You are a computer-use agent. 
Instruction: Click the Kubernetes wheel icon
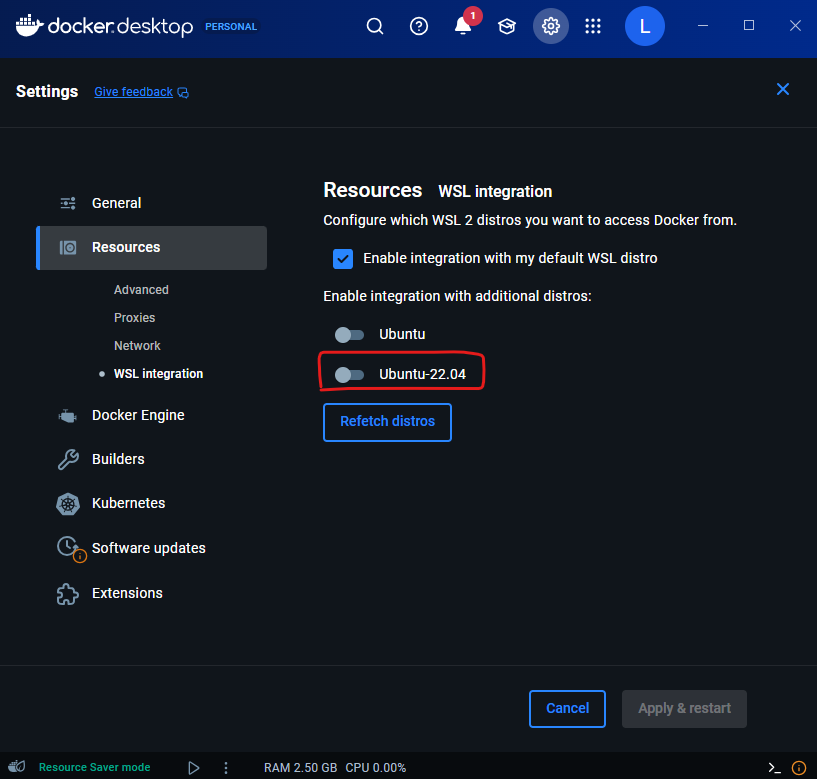point(68,504)
